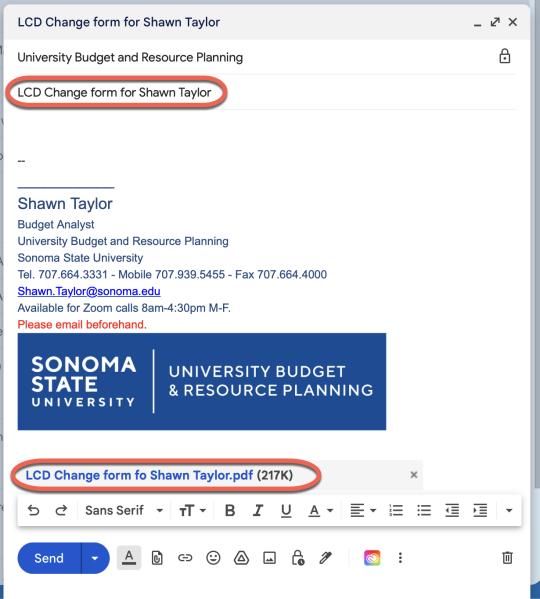The width and height of the screenshot is (540, 599).
Task: Open LCD Change form fo Shawn Taylor.pdf attachment
Action: (x=139, y=475)
